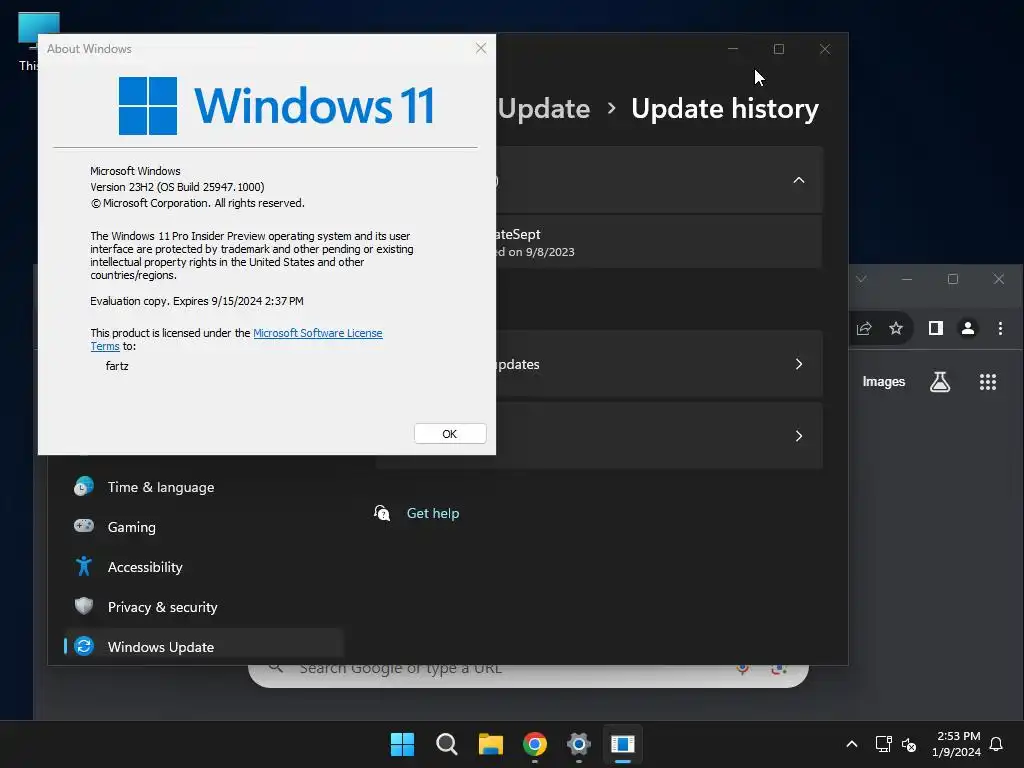Open Google Images link

(x=884, y=382)
